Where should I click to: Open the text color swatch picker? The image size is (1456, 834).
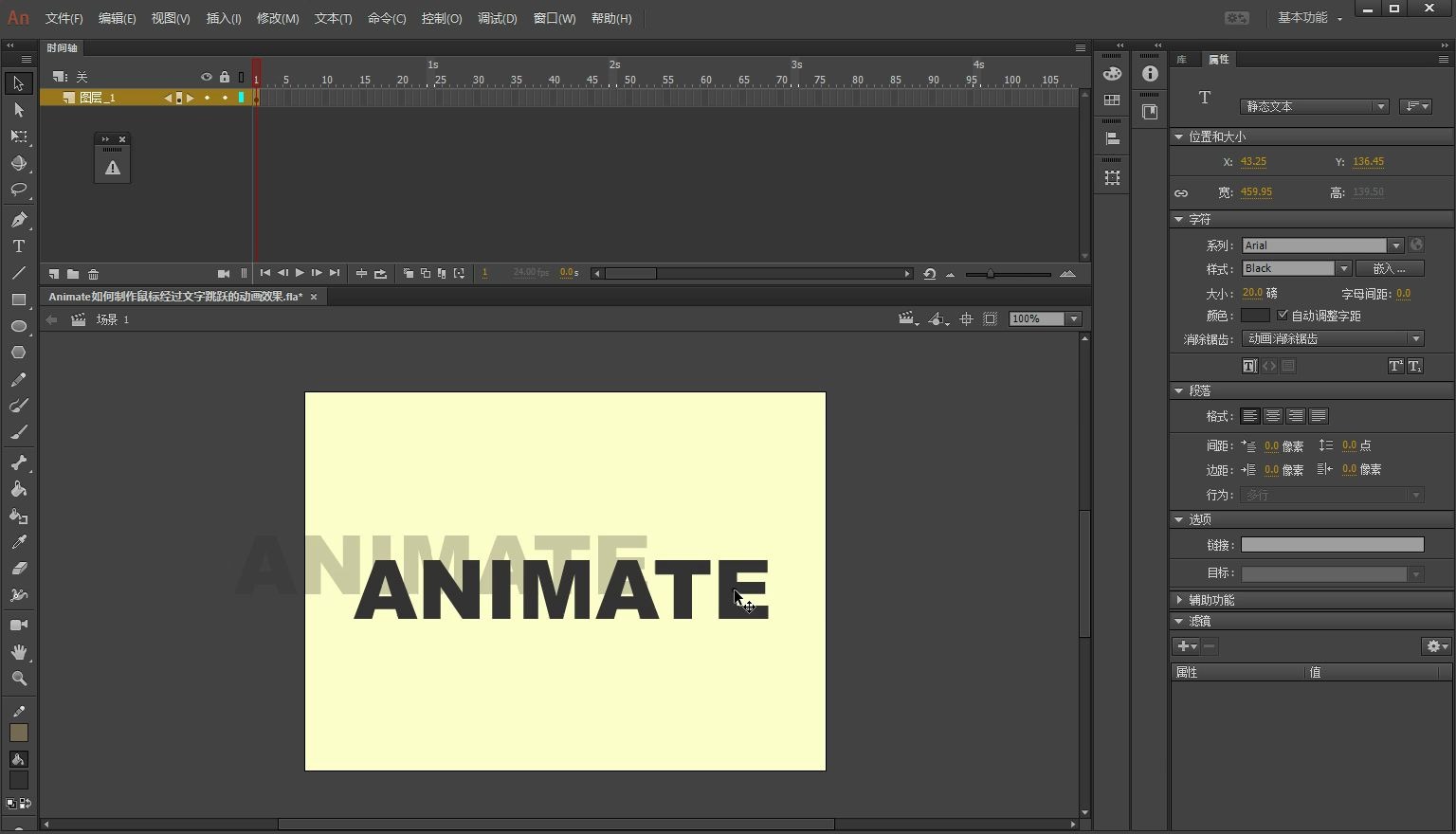coord(1255,315)
